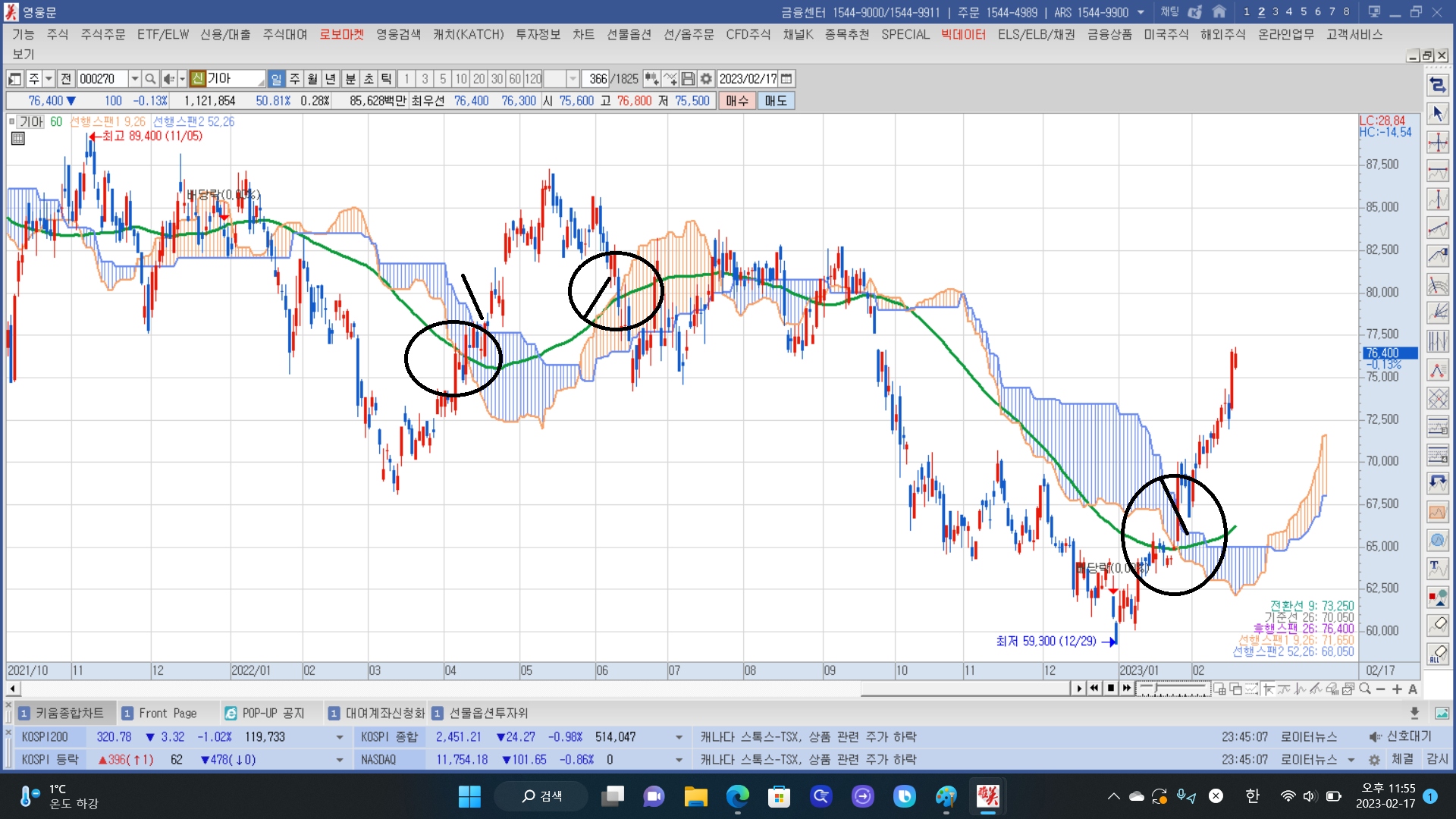
Task: Open the date calendar picker icon
Action: pos(786,79)
